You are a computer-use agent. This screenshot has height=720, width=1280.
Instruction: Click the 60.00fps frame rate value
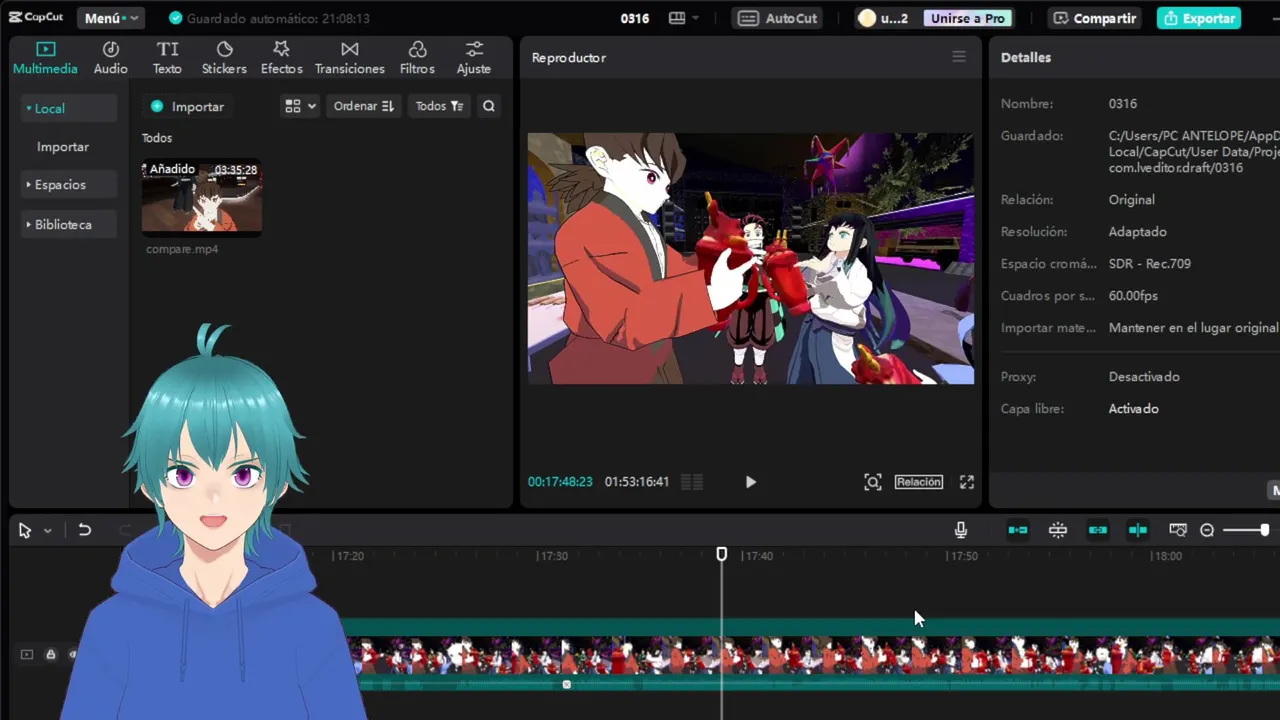pyautogui.click(x=1133, y=296)
